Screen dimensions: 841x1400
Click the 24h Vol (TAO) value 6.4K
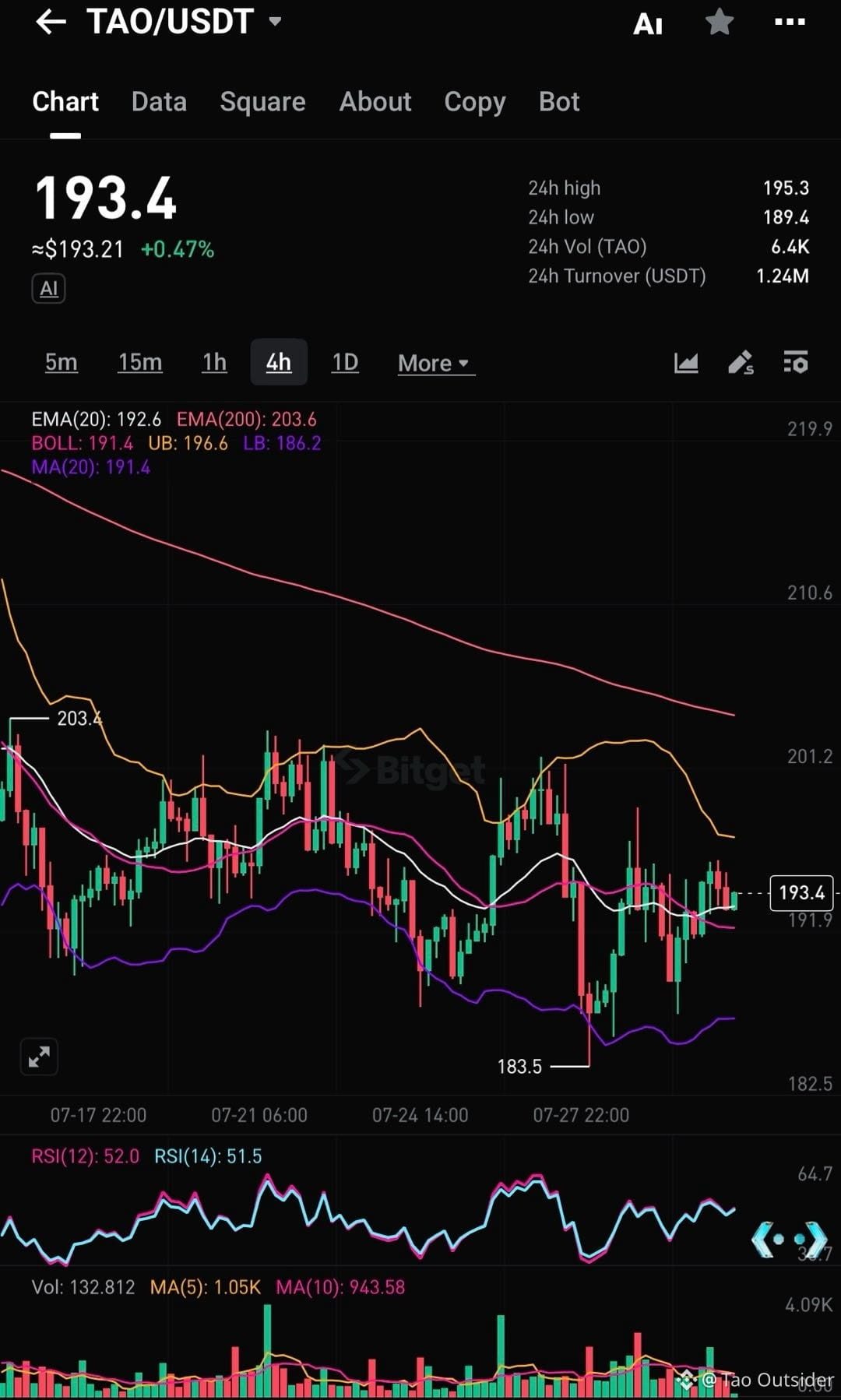(790, 247)
